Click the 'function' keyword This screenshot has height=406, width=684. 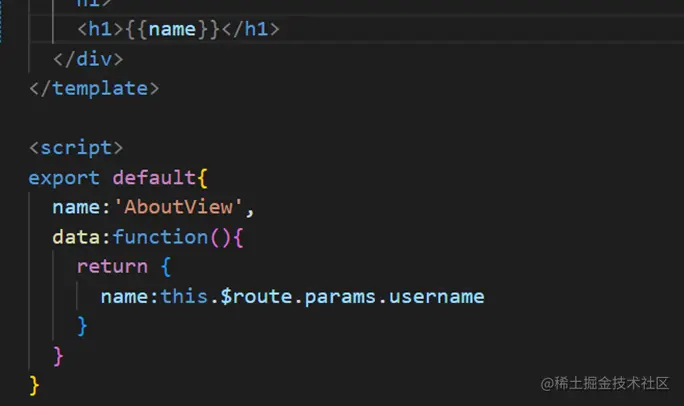tap(160, 237)
